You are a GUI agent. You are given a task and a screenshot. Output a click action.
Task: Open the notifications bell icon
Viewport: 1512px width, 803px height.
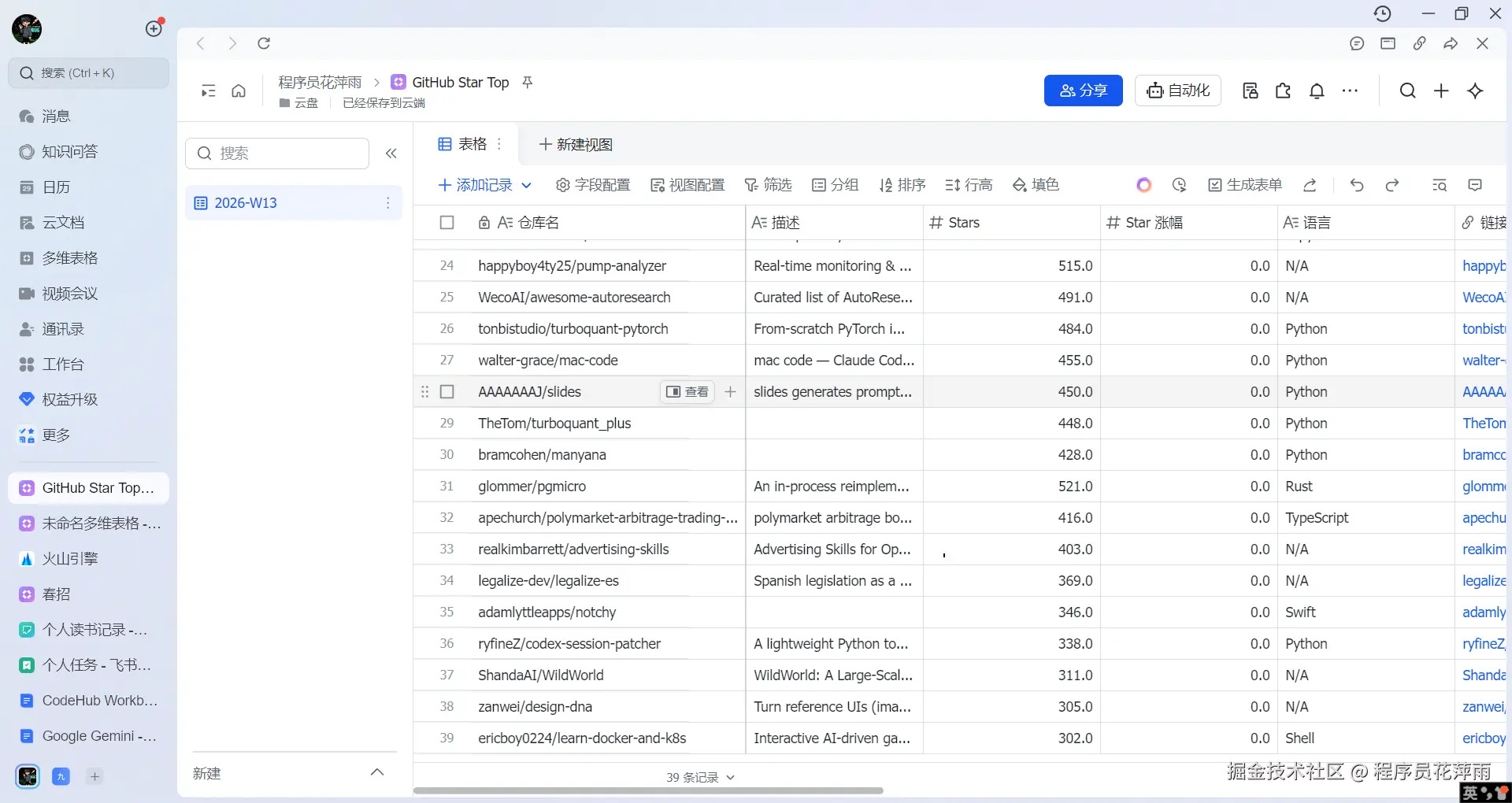point(1317,91)
